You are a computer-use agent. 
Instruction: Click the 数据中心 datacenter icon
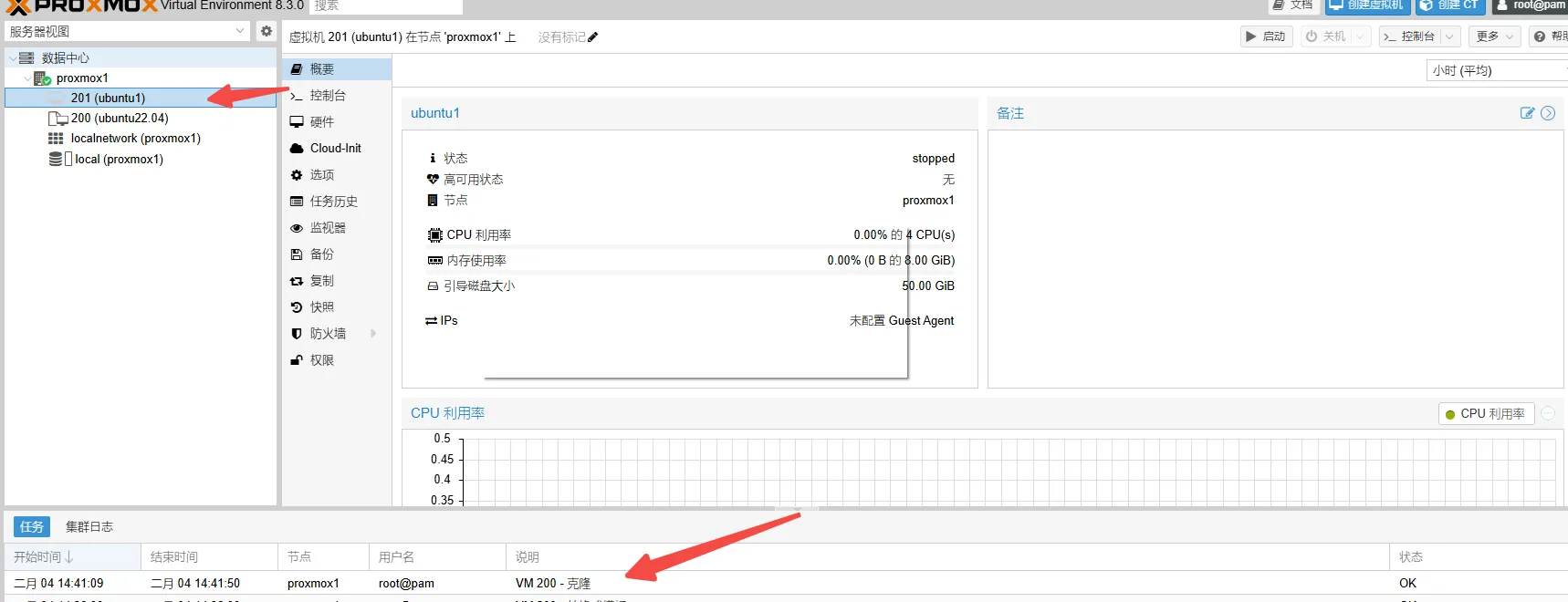[26, 58]
